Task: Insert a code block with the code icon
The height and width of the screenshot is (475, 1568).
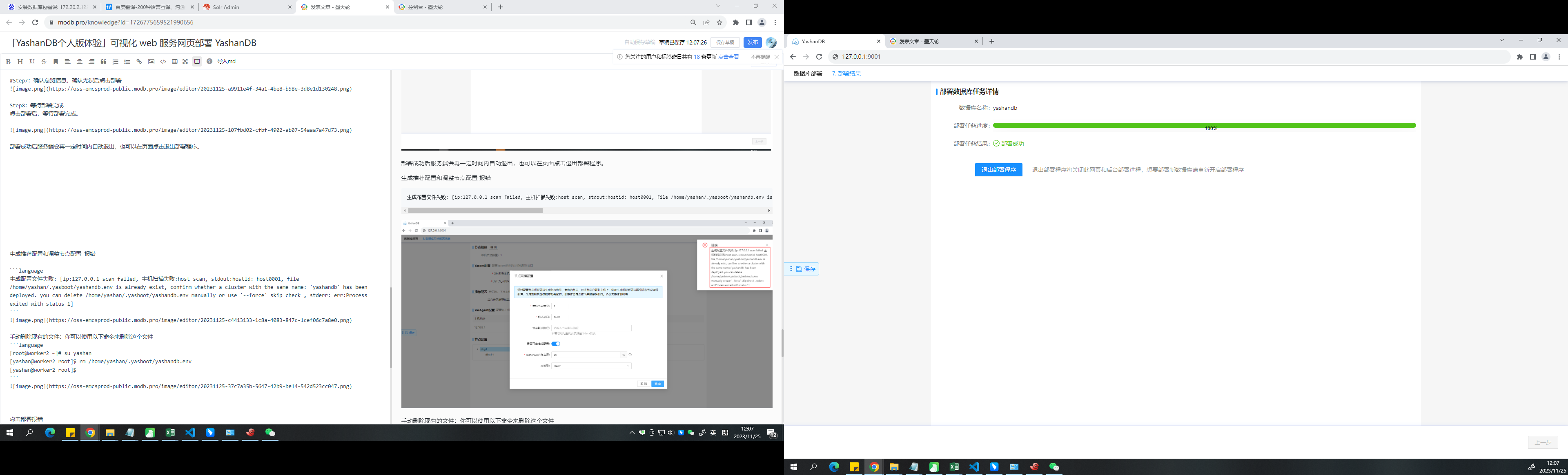Action: [163, 62]
